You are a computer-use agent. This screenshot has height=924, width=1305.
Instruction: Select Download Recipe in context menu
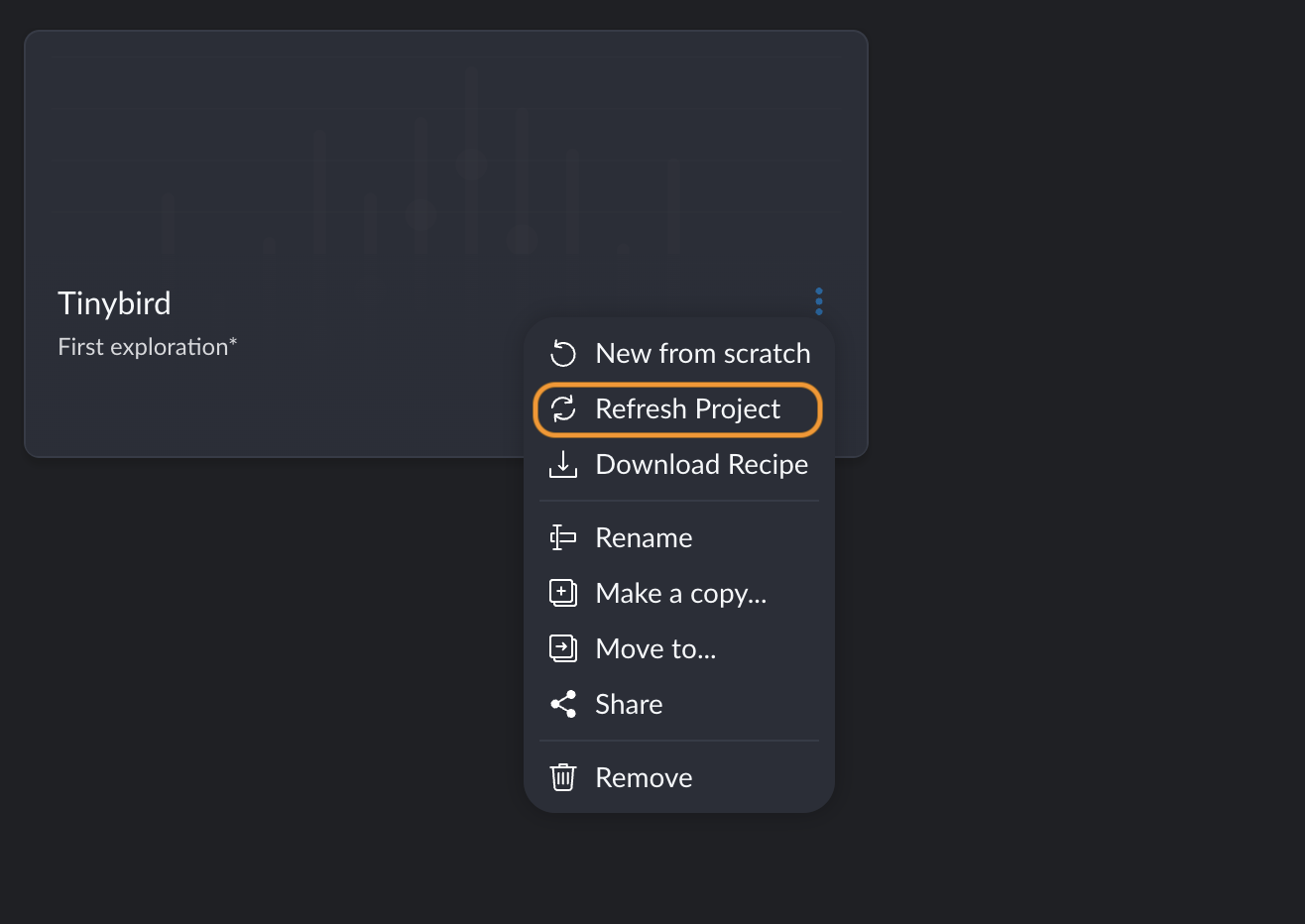tap(701, 465)
